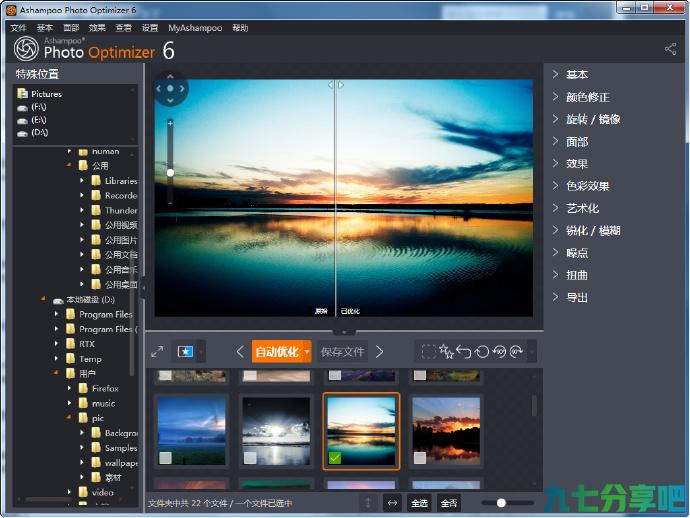Go to next image arrow
This screenshot has width=690, height=518.
point(379,352)
